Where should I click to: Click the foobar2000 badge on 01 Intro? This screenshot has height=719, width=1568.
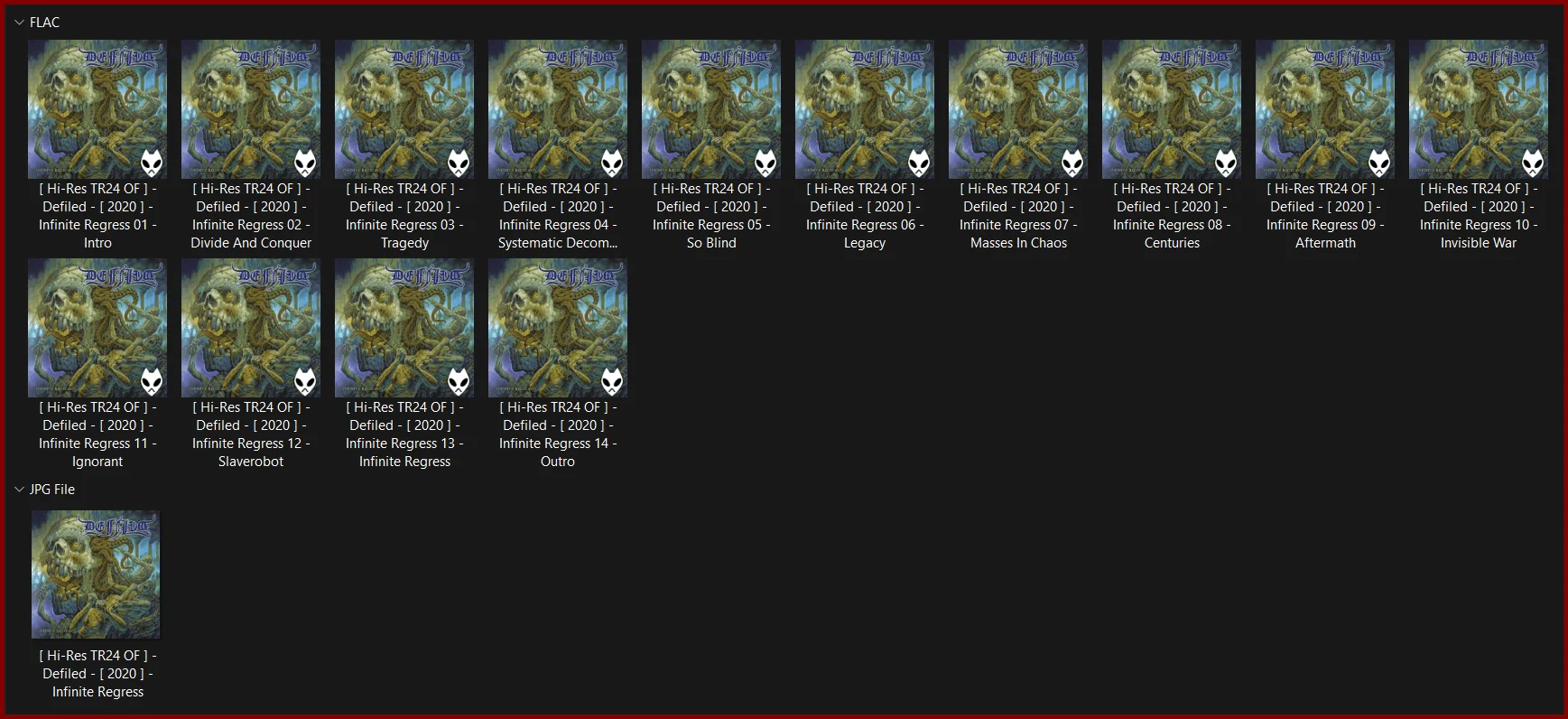[152, 163]
